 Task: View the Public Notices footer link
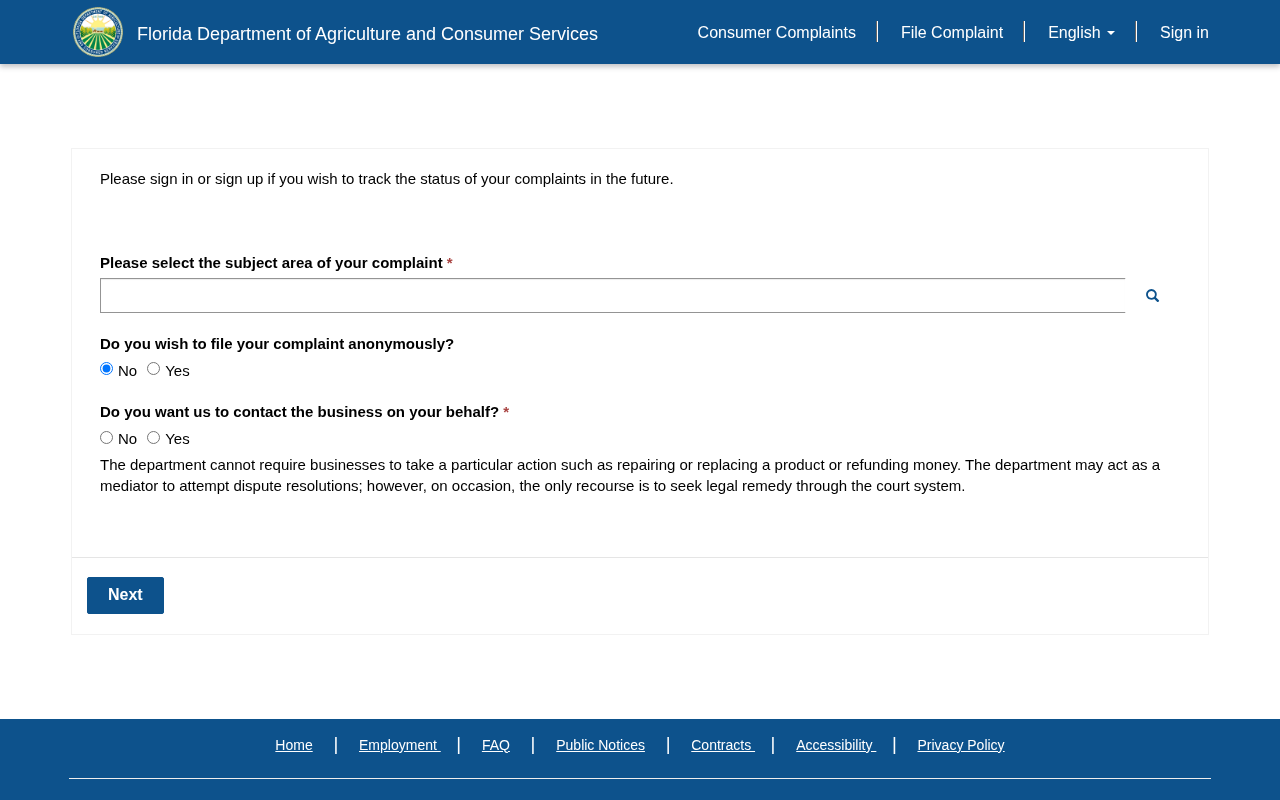[x=600, y=745]
